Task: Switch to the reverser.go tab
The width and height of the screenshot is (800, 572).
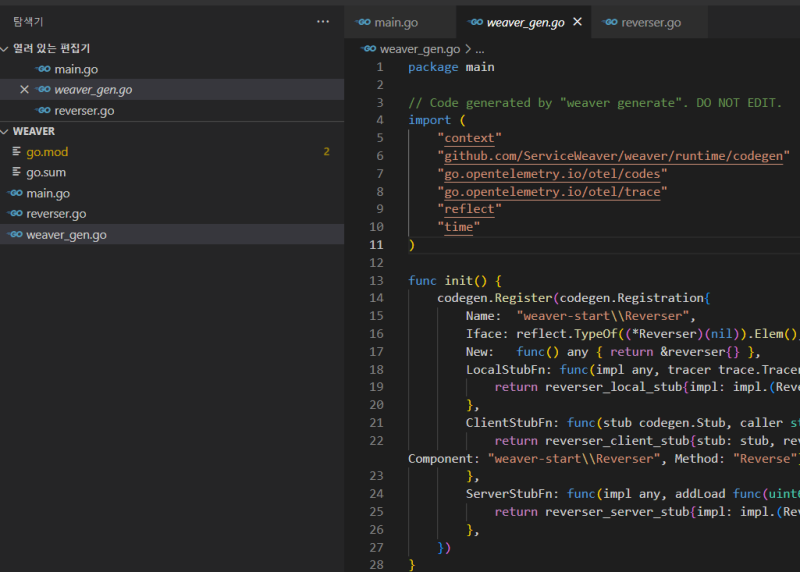Action: pyautogui.click(x=651, y=22)
